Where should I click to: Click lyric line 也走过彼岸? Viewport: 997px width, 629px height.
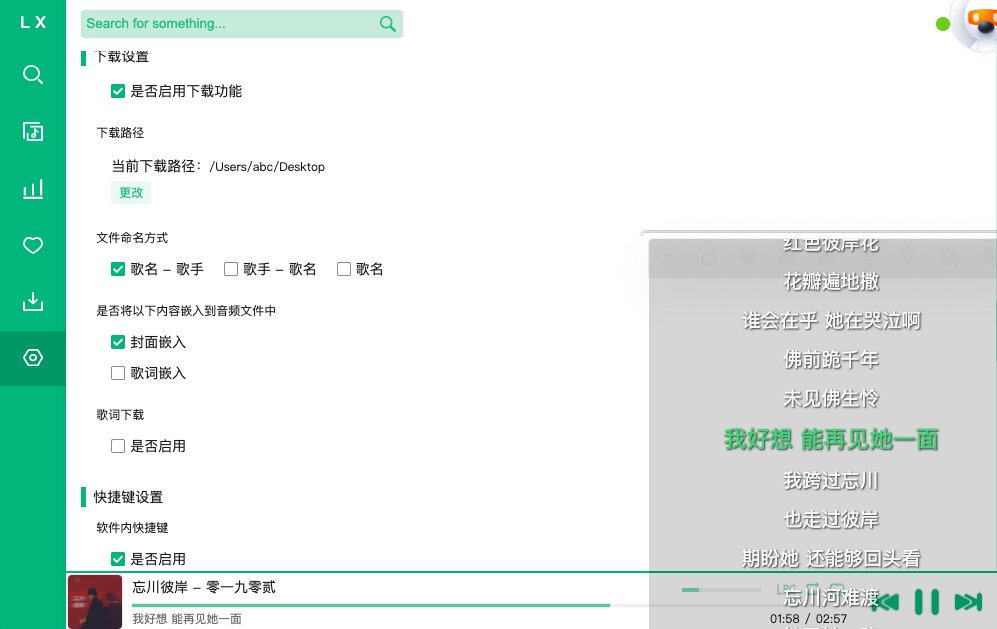[x=831, y=520]
